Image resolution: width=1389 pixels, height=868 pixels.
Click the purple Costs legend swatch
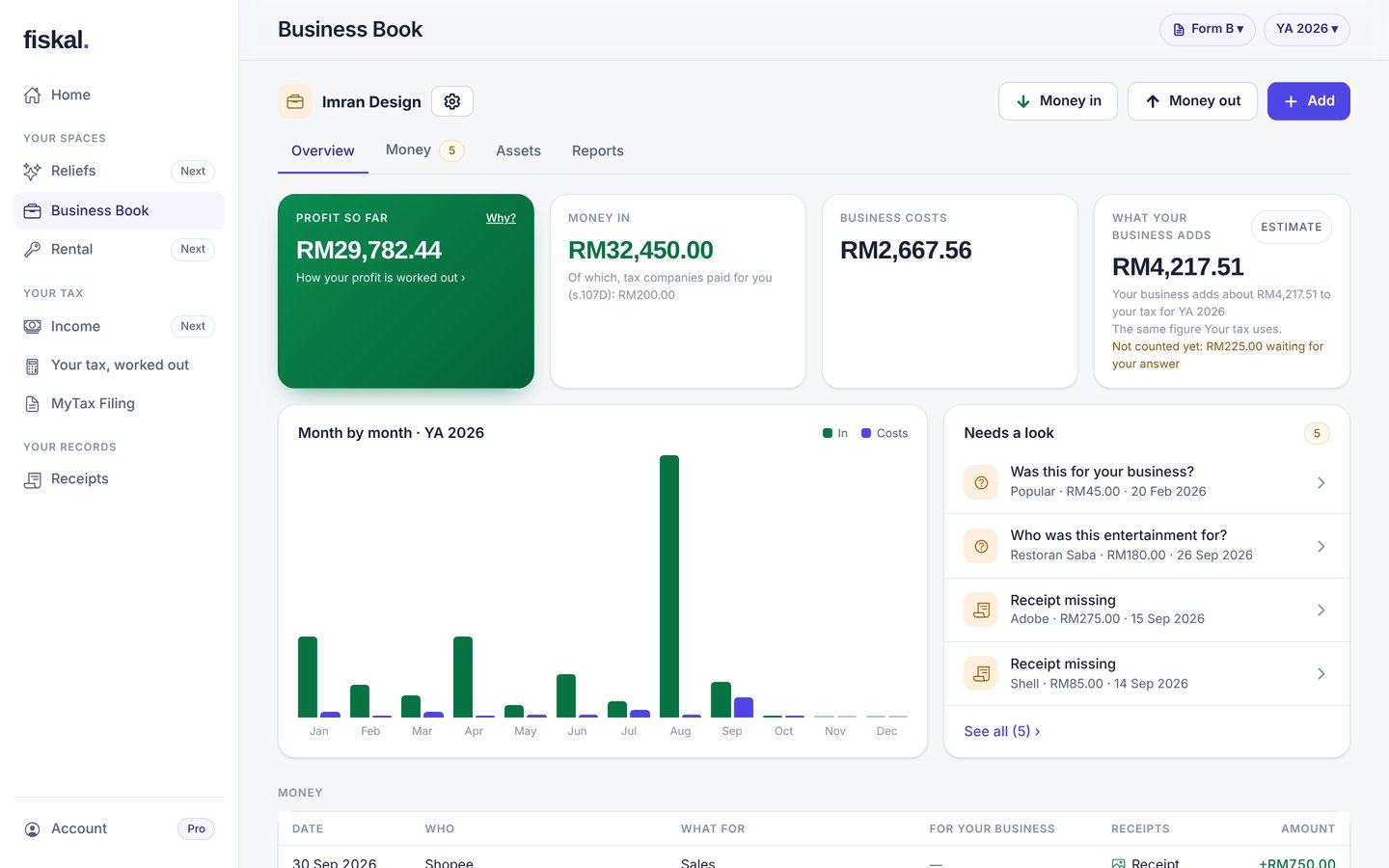coord(866,433)
